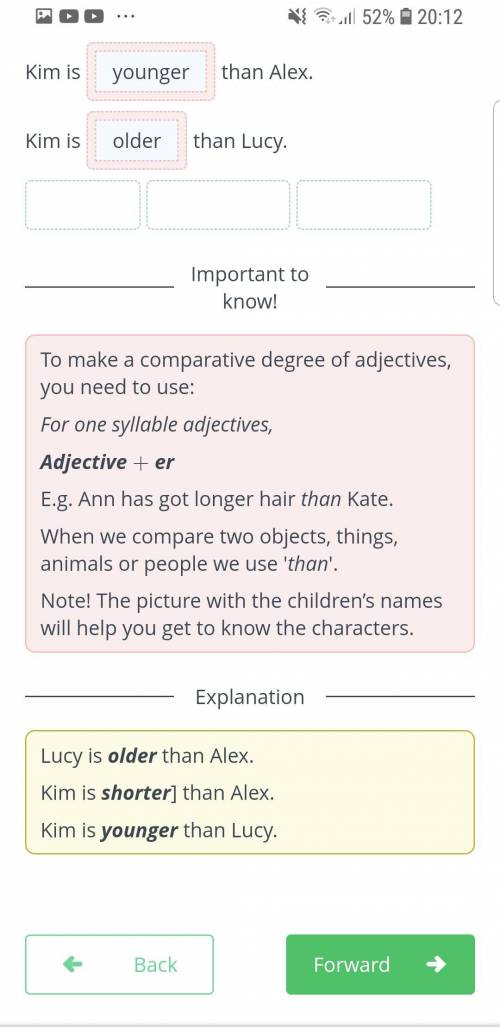
Task: Click the middle empty word slot
Action: coord(218,205)
